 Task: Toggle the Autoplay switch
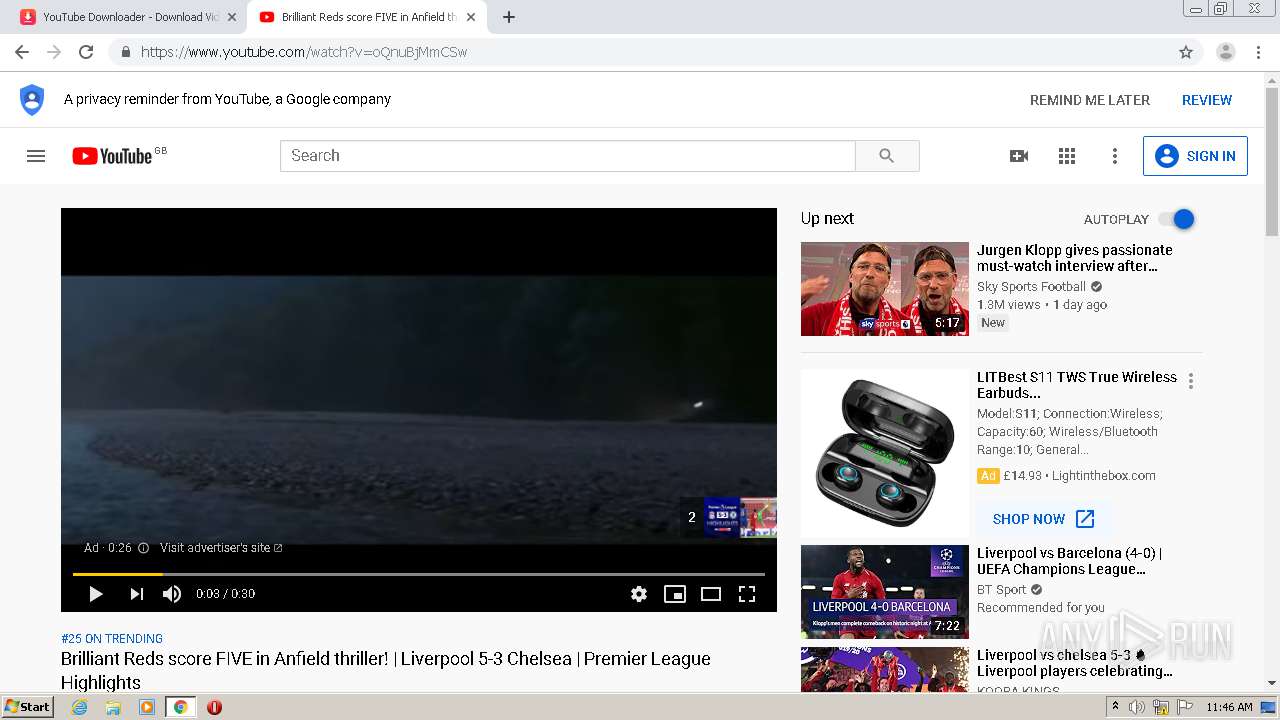tap(1176, 219)
